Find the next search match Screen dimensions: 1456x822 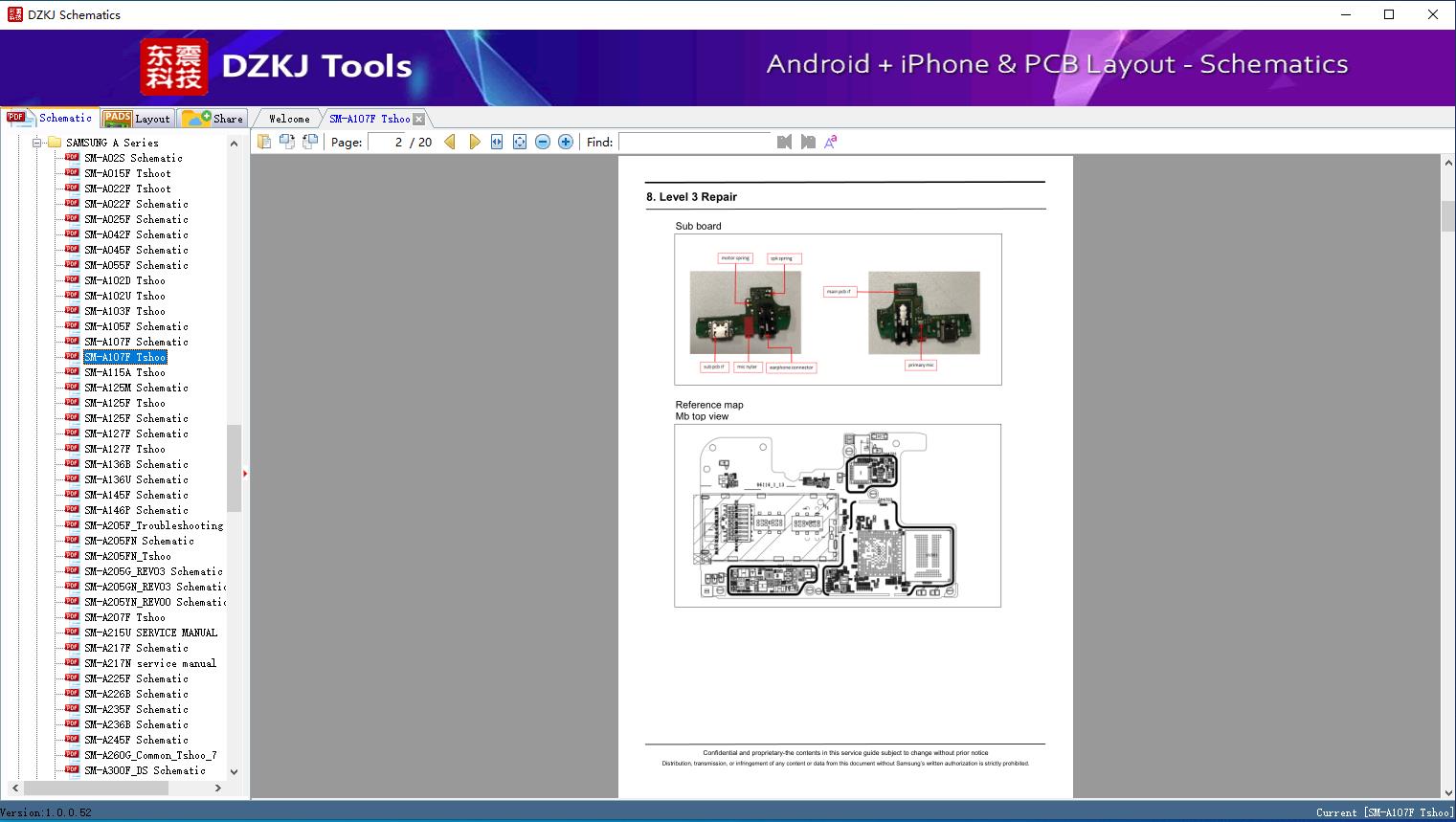tap(808, 142)
